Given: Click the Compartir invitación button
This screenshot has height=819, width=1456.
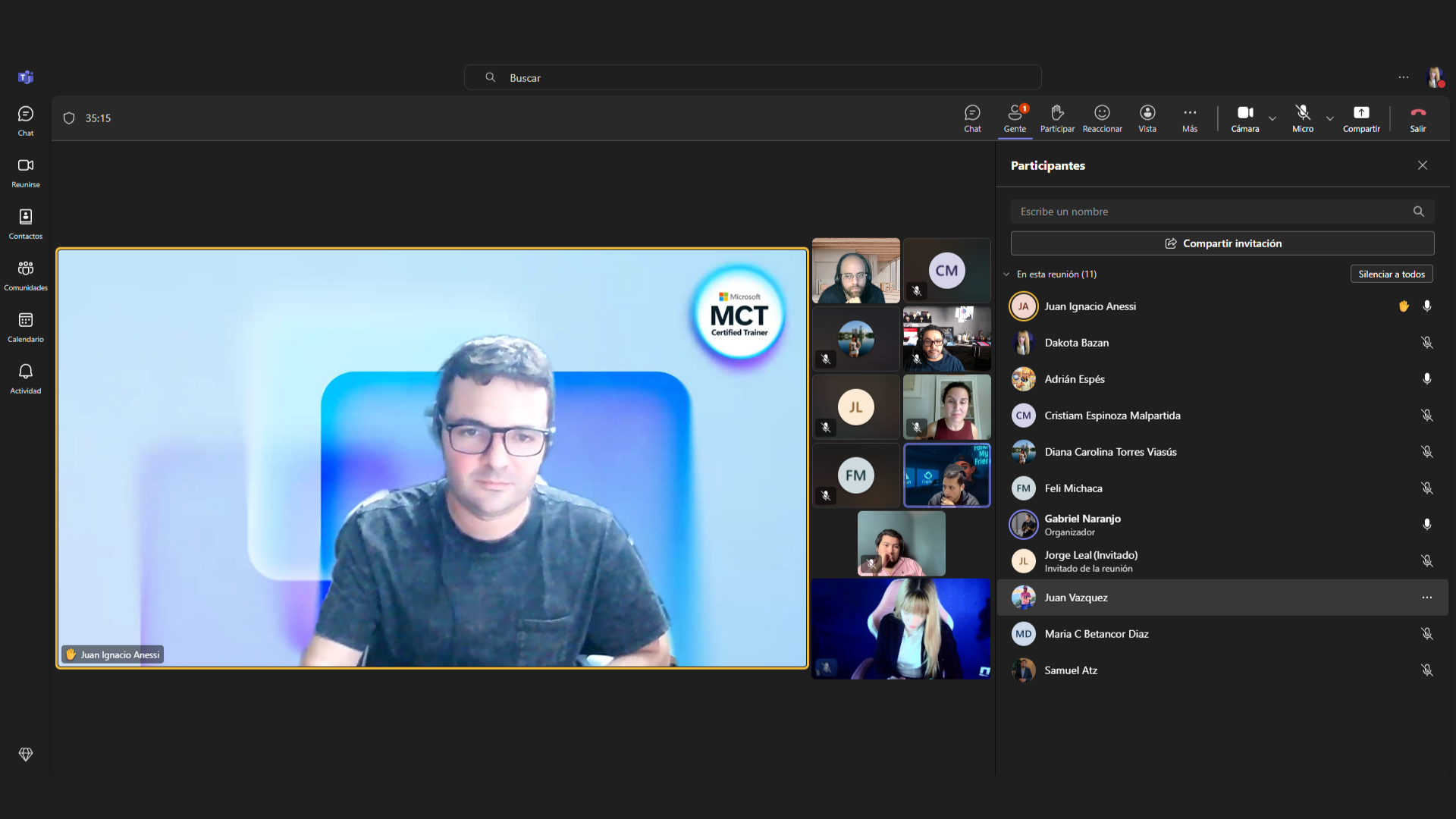Looking at the screenshot, I should pos(1222,243).
